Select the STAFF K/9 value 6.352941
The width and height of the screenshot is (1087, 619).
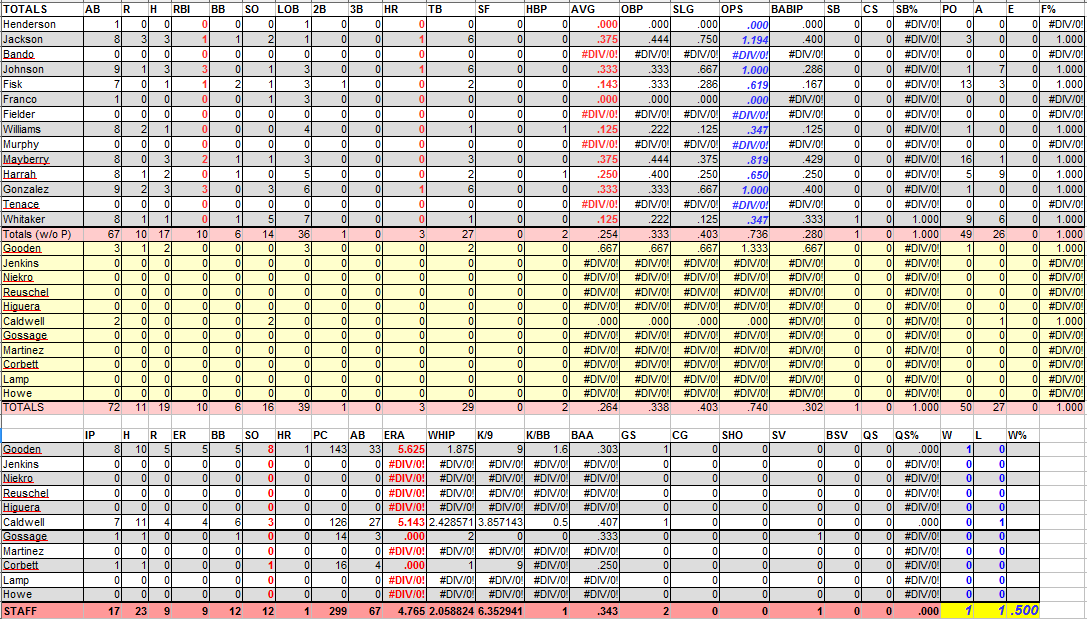pyautogui.click(x=501, y=611)
